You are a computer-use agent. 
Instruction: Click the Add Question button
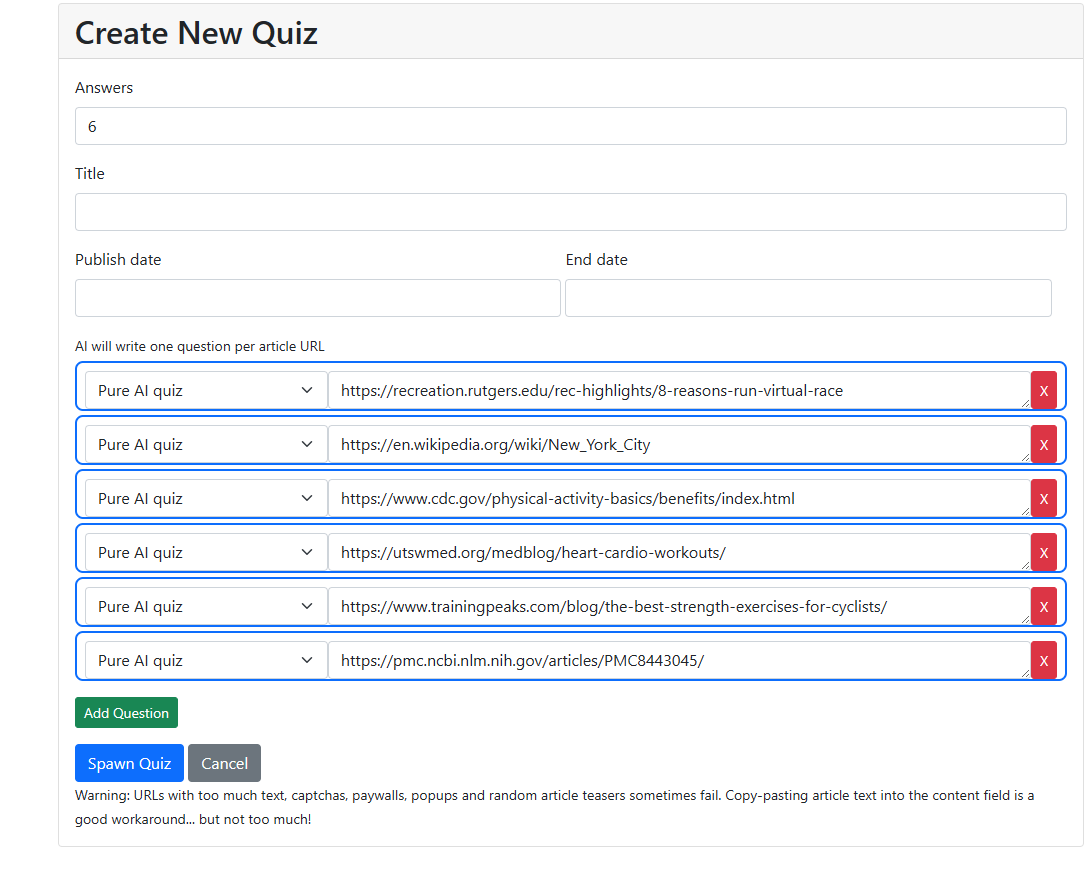pyautogui.click(x=126, y=712)
